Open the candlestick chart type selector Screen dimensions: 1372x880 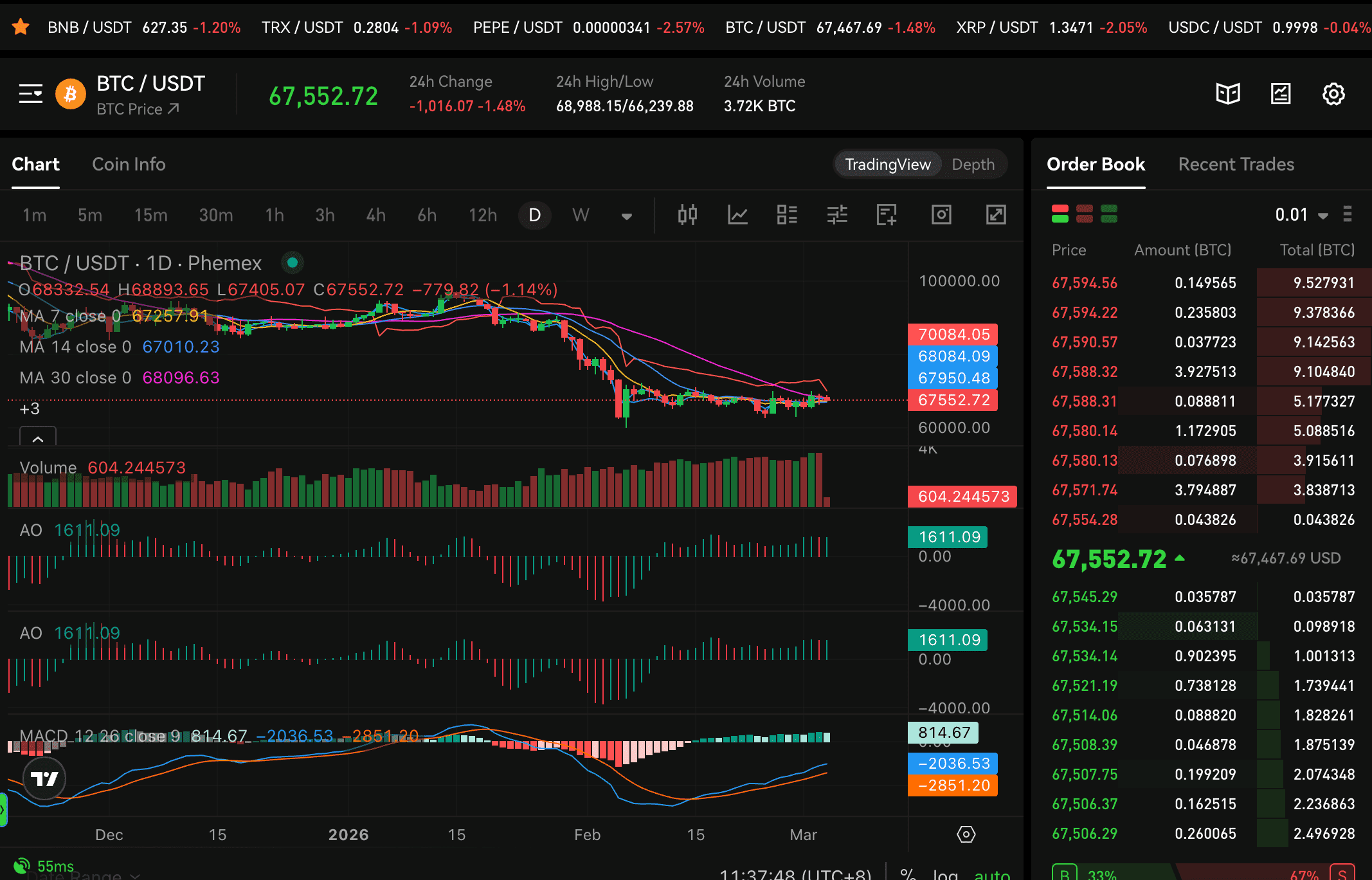[x=687, y=215]
